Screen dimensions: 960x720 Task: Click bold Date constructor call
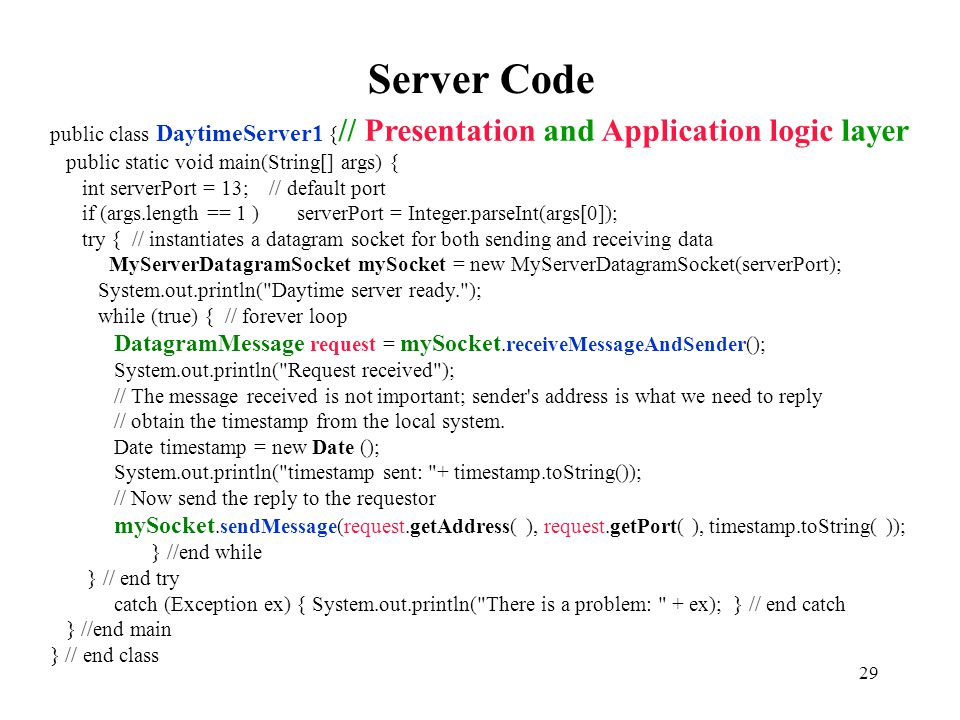point(333,448)
